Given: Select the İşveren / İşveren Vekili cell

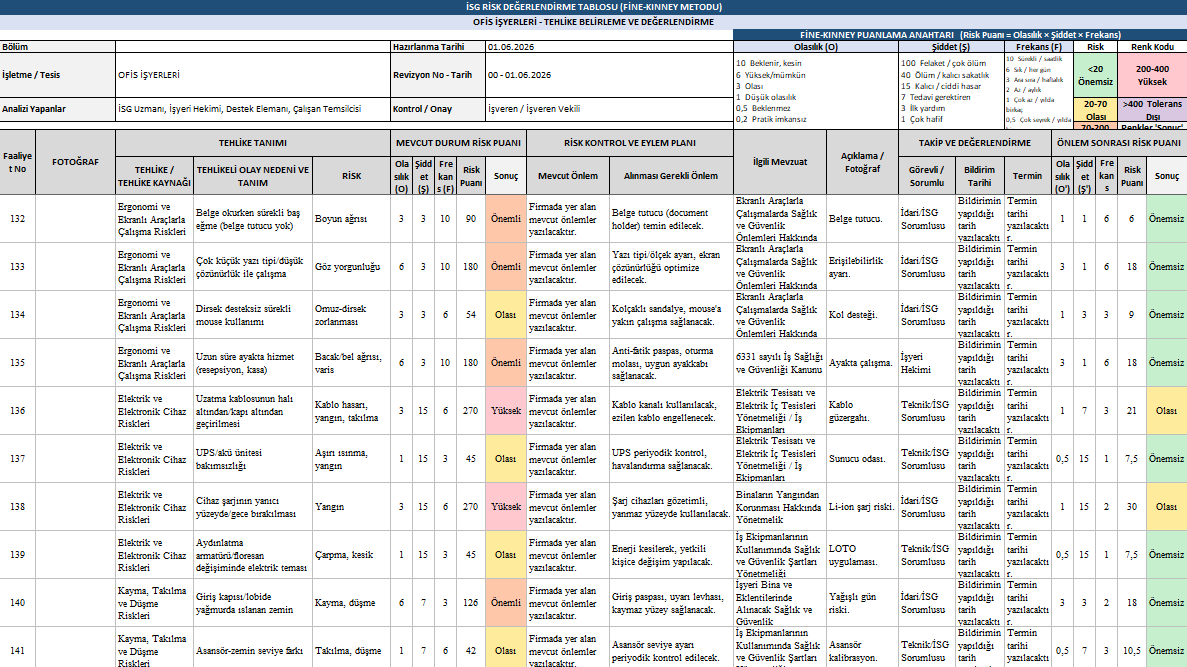Looking at the screenshot, I should 609,109.
